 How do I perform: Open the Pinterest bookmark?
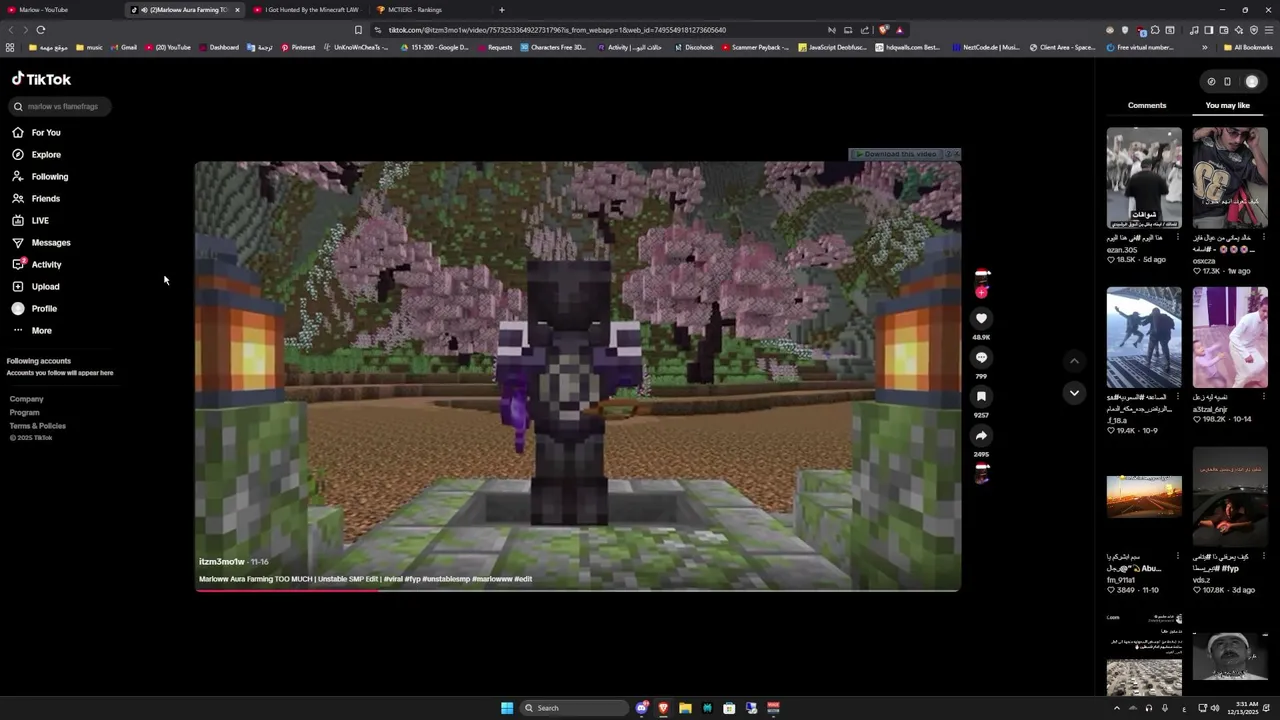coord(298,47)
